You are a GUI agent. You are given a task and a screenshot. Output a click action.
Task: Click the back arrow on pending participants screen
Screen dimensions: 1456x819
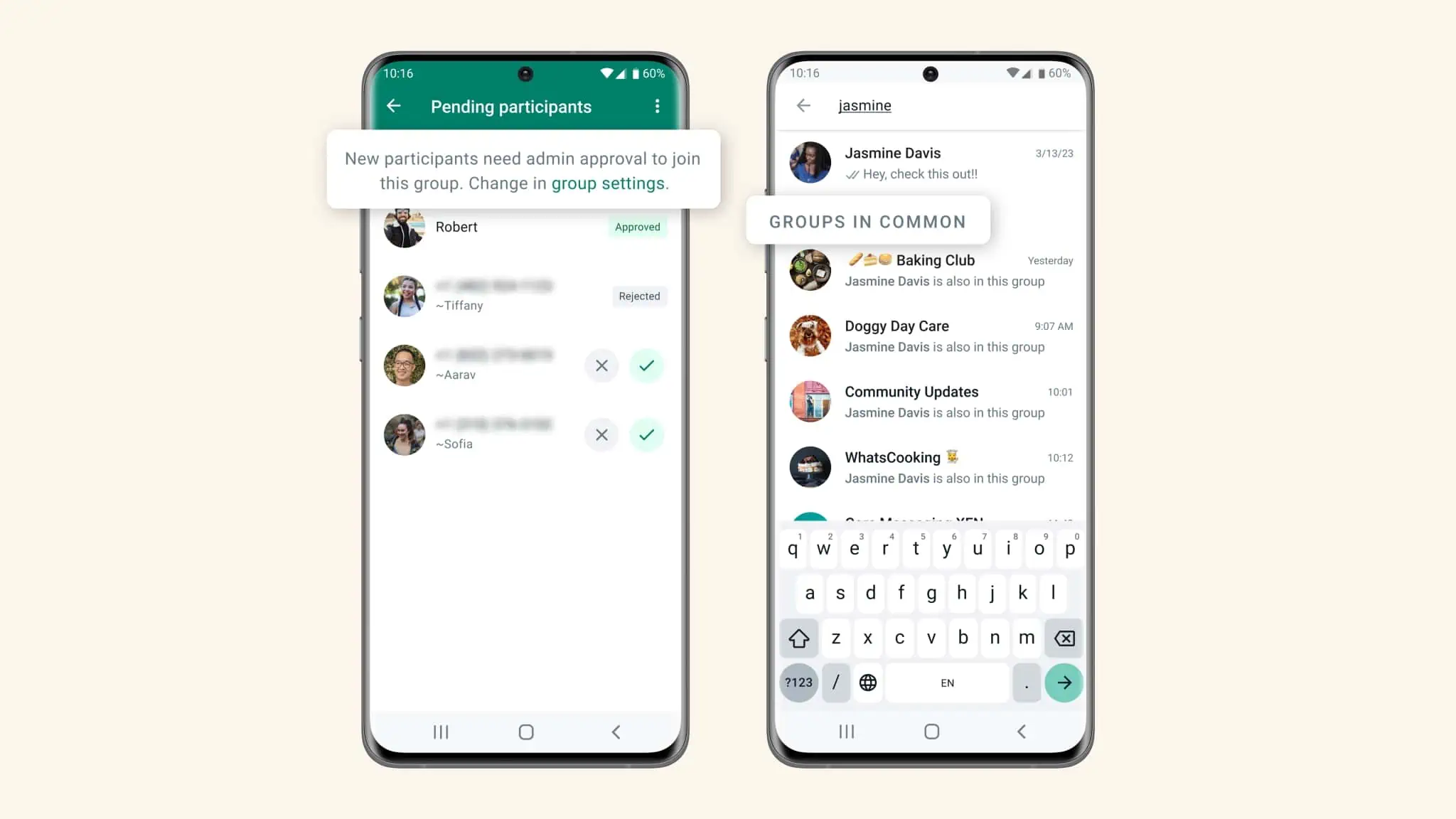tap(395, 106)
